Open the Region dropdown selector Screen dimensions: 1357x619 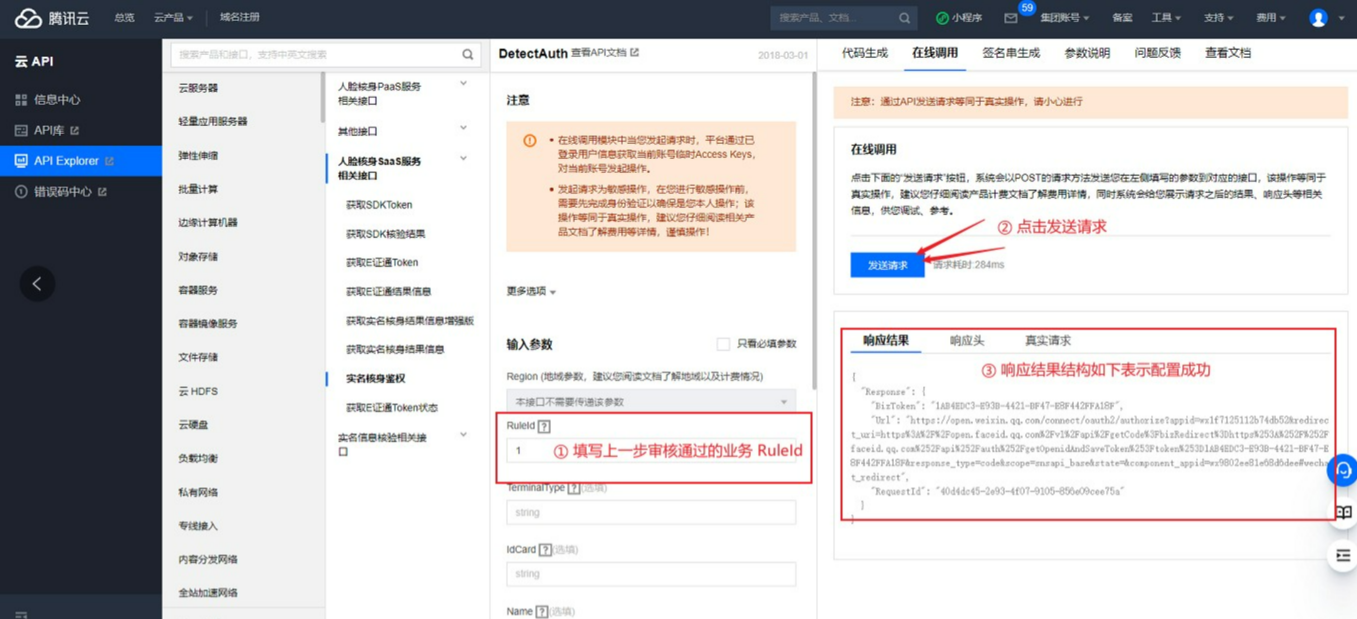[651, 401]
